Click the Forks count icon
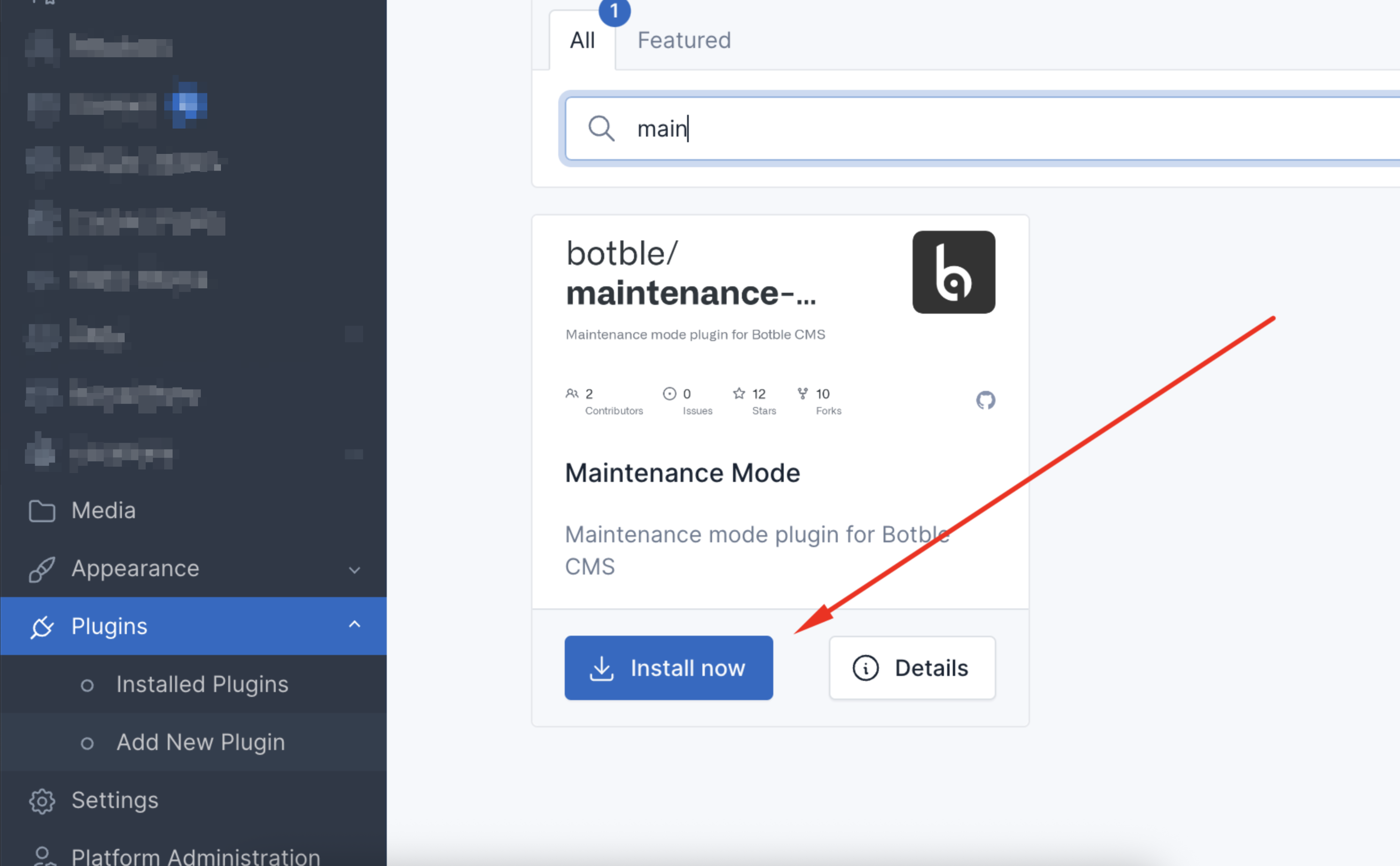 [x=803, y=393]
